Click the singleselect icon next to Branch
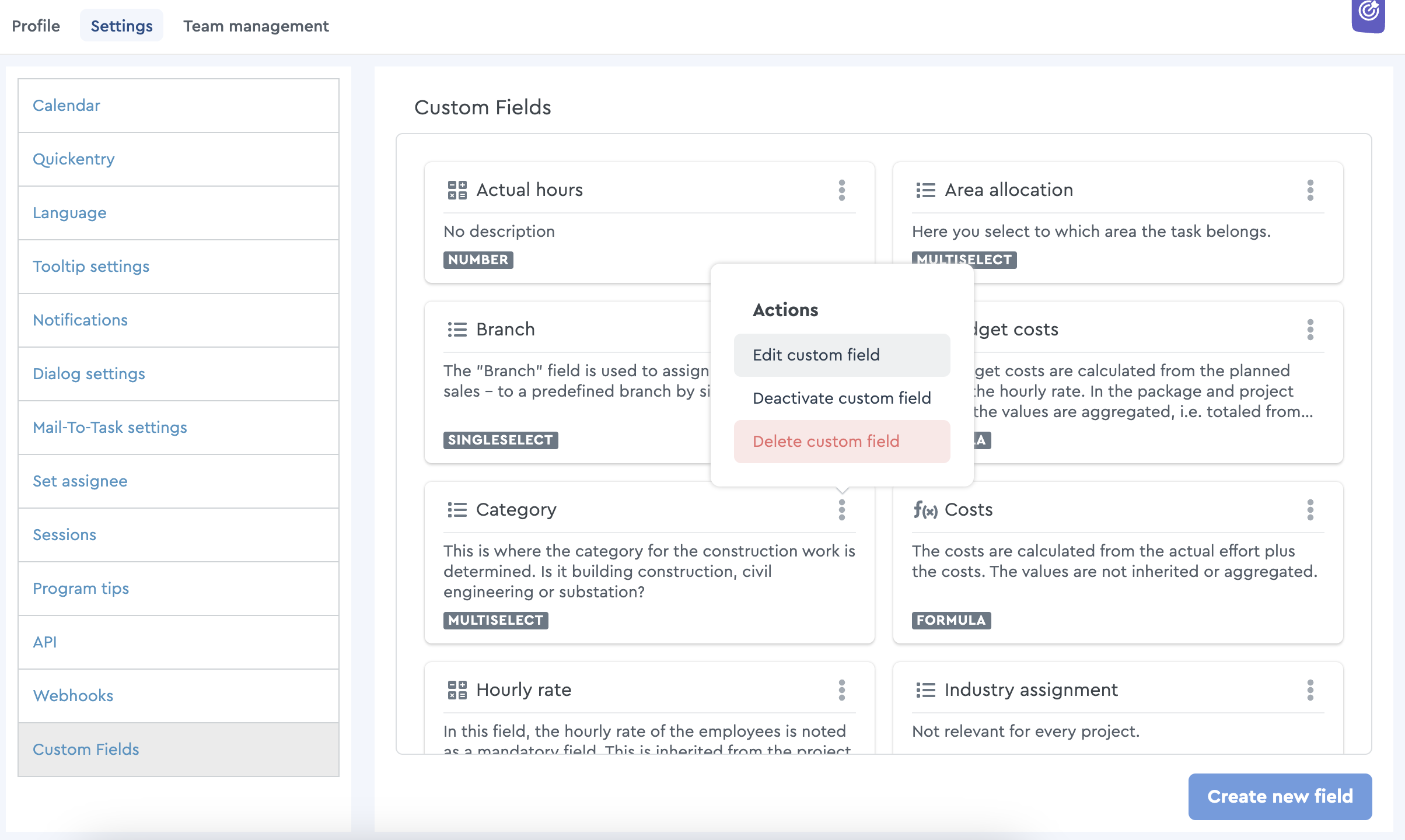This screenshot has width=1405, height=840. [457, 329]
